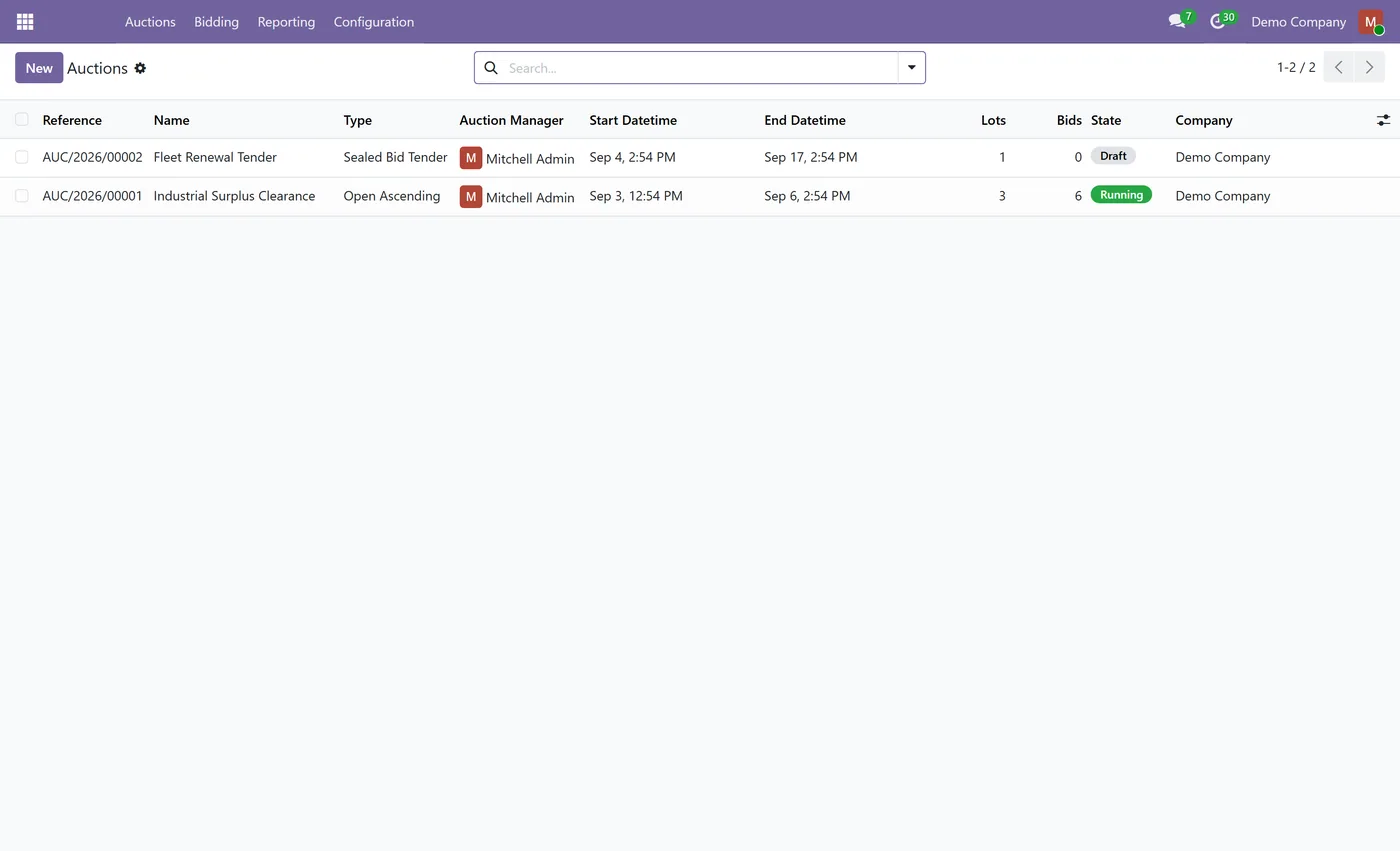The image size is (1400, 851).
Task: Go to previous page arrow
Action: 1339,67
